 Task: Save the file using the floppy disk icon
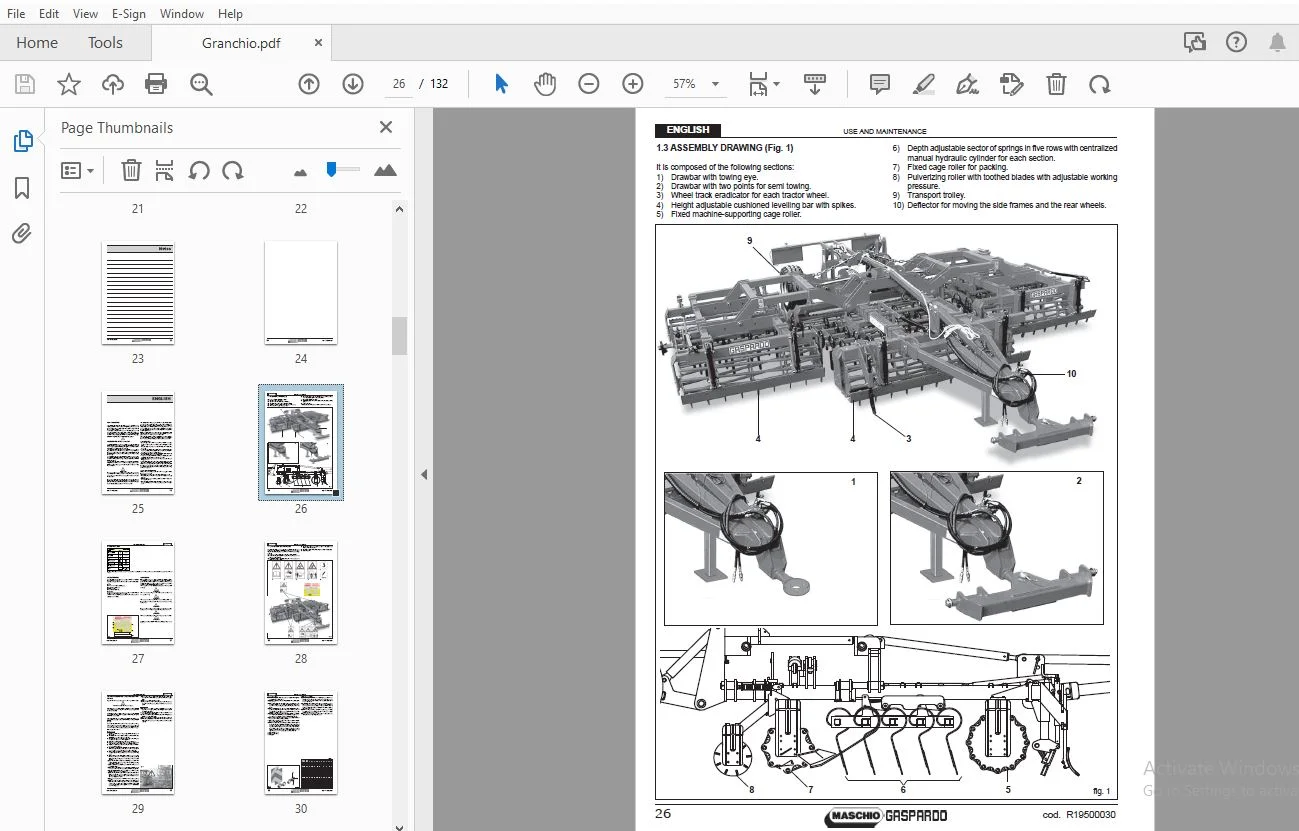coord(25,84)
